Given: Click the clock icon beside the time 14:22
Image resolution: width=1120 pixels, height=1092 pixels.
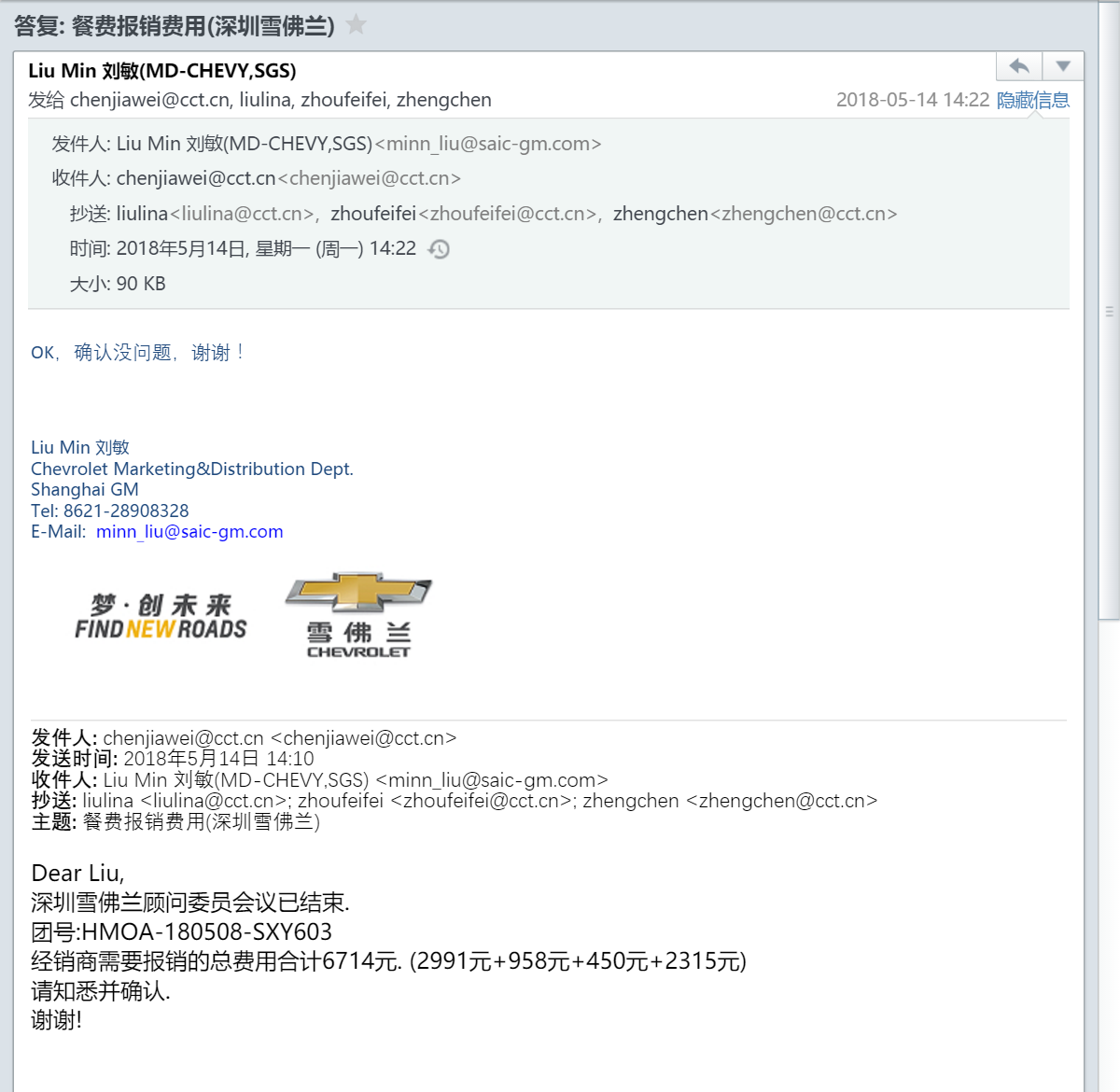Looking at the screenshot, I should [439, 249].
